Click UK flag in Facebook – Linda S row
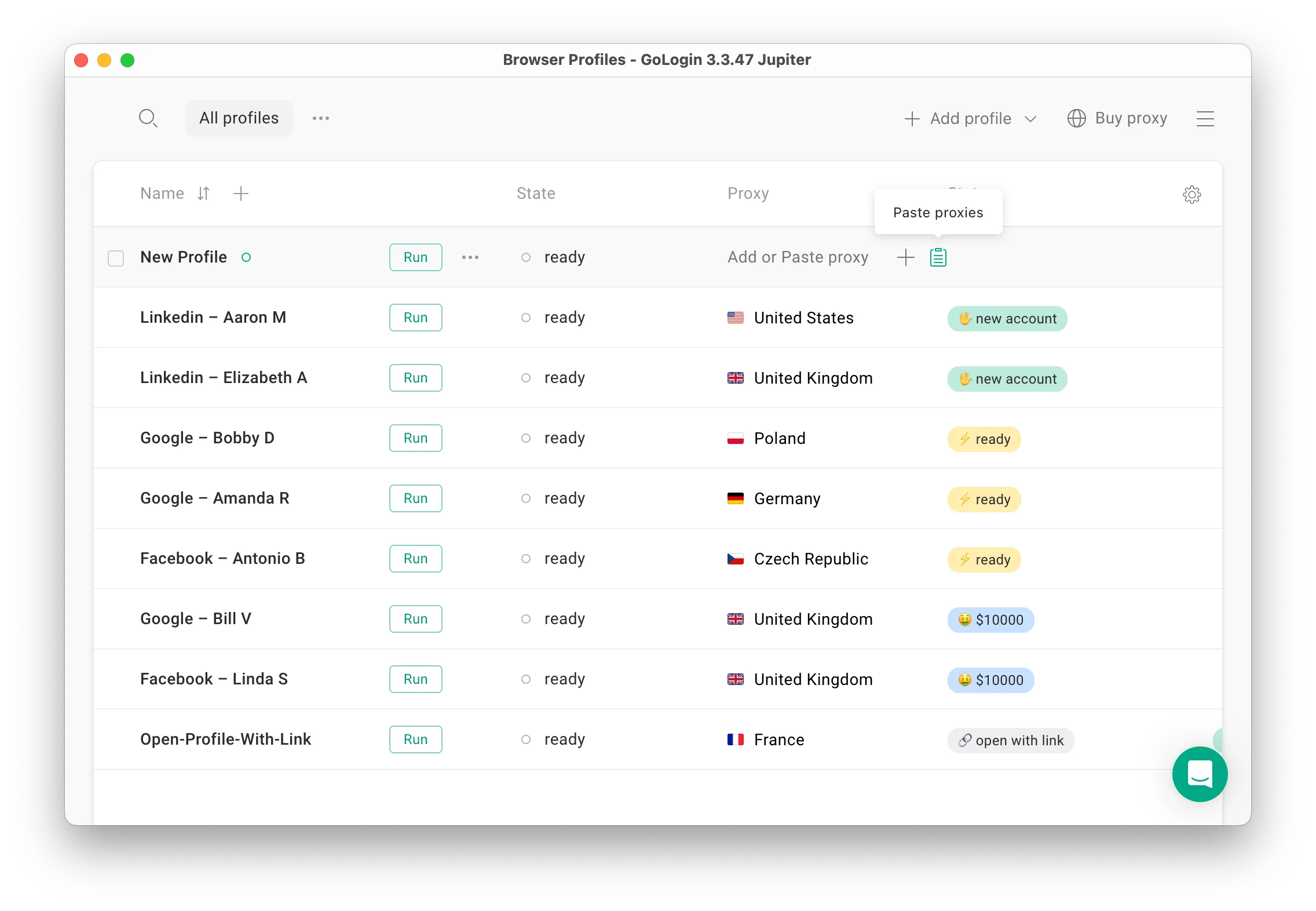Viewport: 1316px width, 911px height. point(736,679)
